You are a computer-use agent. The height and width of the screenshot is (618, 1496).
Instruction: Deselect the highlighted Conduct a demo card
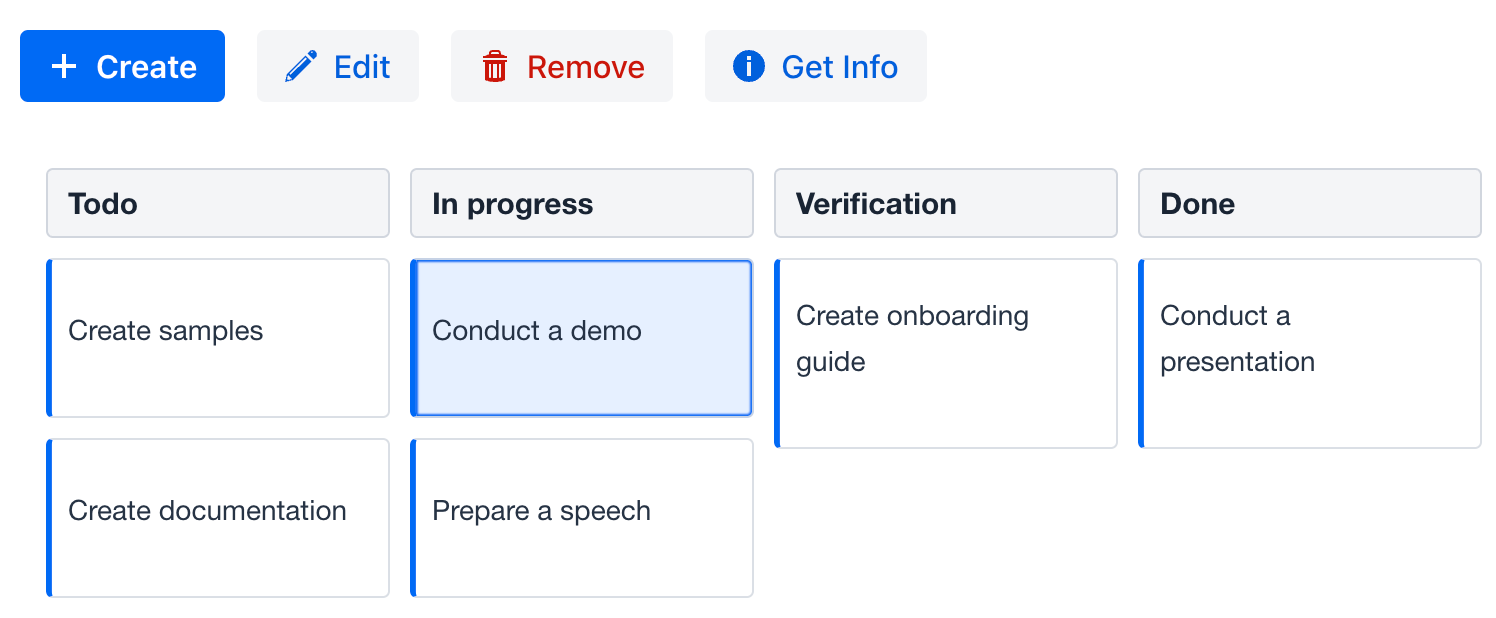pos(581,338)
